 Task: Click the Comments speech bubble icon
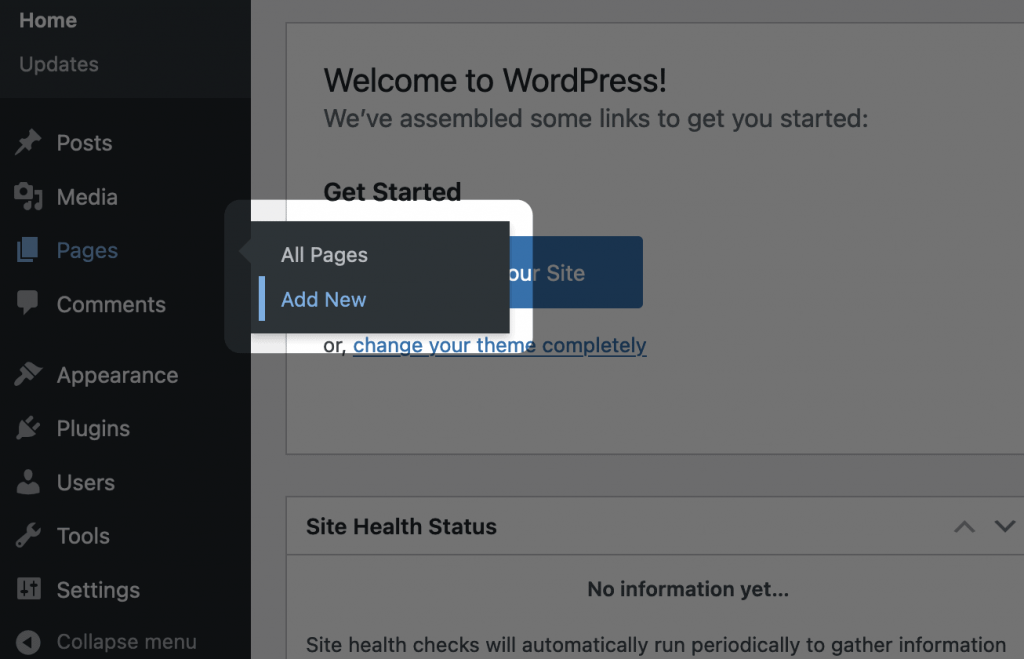pyautogui.click(x=27, y=303)
